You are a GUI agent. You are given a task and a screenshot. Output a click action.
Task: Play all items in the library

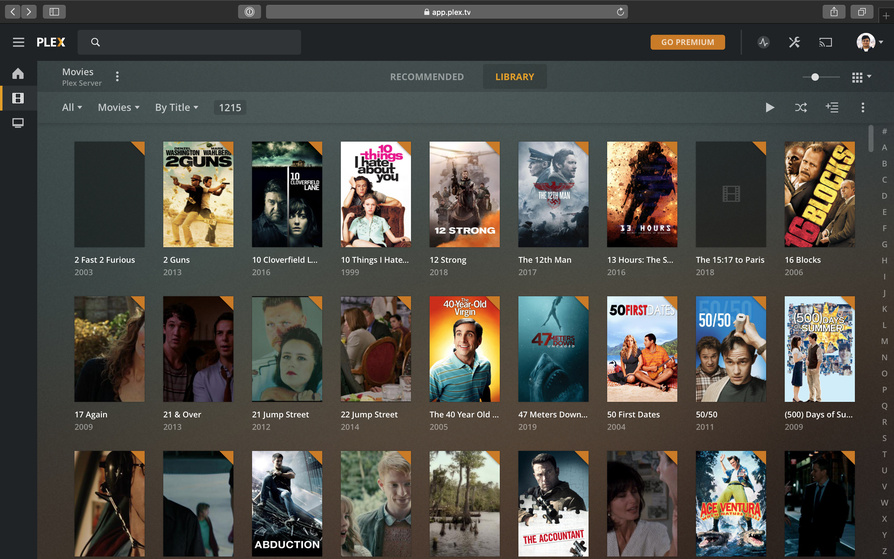(x=770, y=107)
